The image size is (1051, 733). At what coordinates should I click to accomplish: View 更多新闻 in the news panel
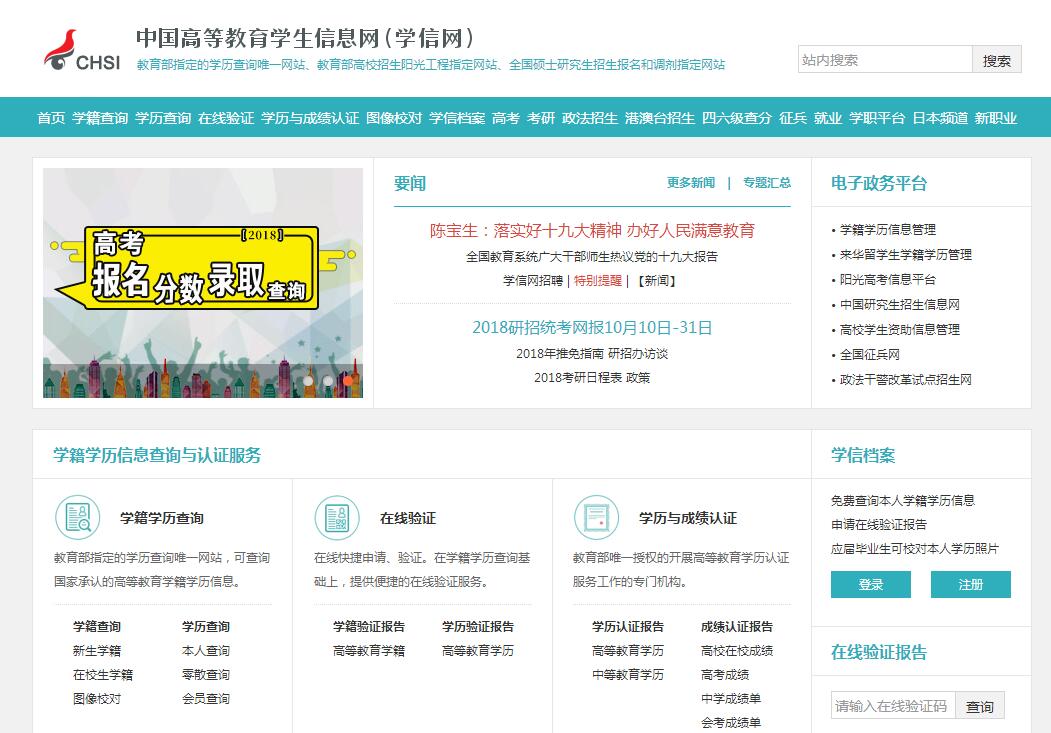691,183
